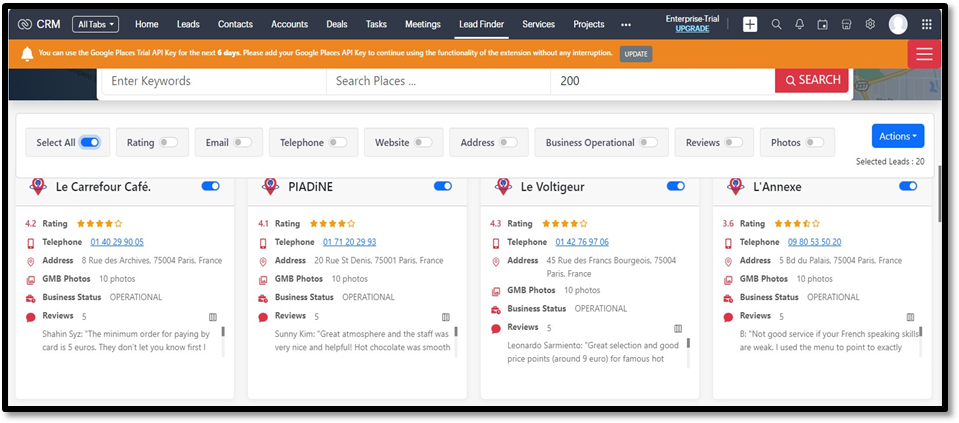Go to the Home tab
This screenshot has height=423, width=959.
point(147,24)
